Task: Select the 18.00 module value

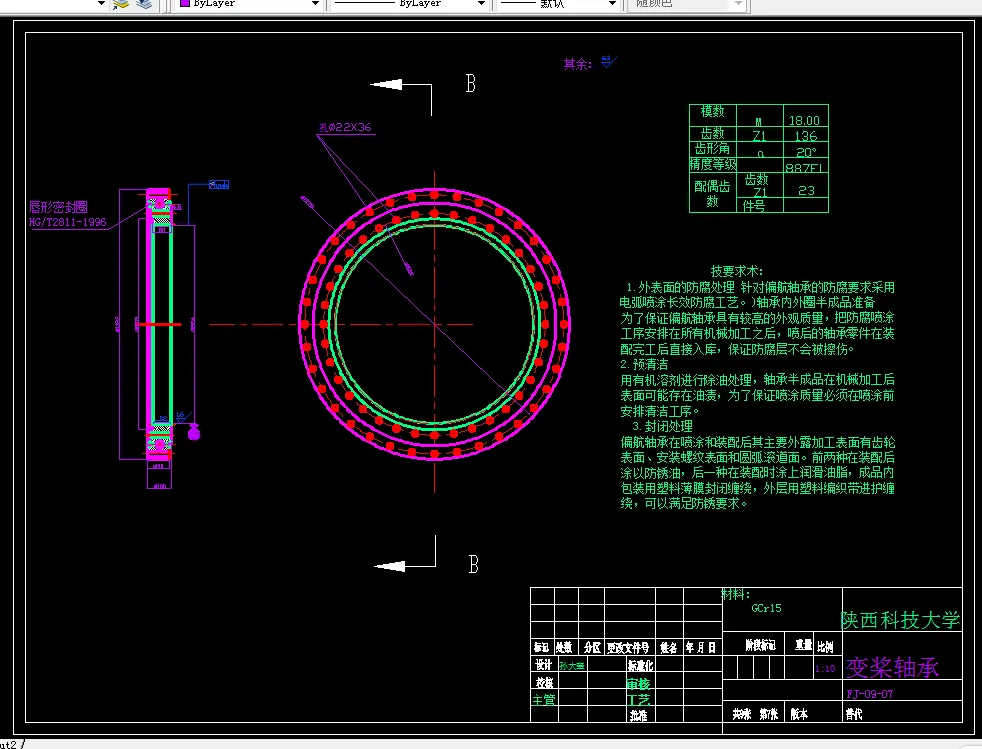Action: [x=805, y=120]
